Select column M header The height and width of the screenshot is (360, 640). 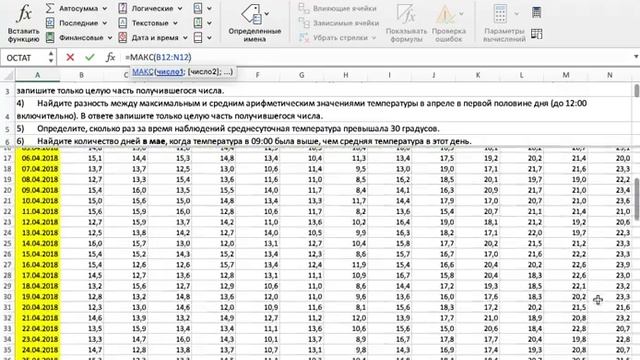[566, 75]
